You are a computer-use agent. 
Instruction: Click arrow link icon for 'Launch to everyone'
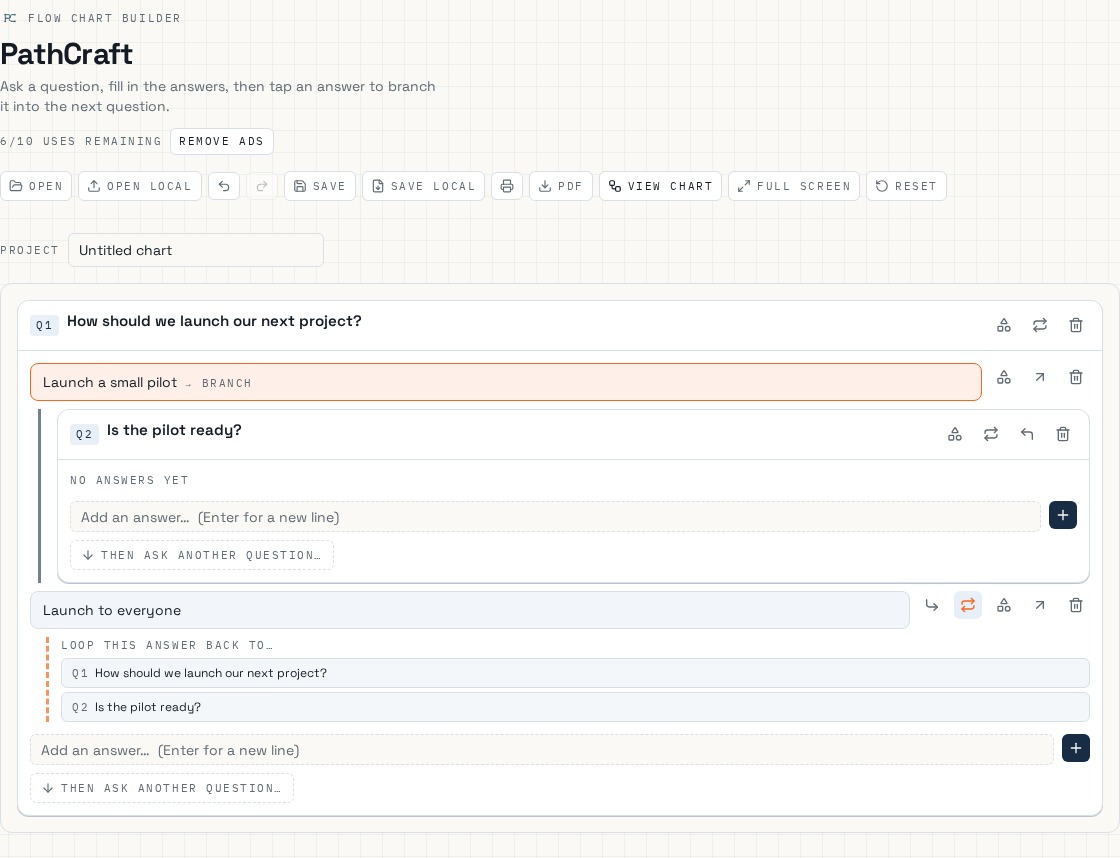coord(1040,605)
